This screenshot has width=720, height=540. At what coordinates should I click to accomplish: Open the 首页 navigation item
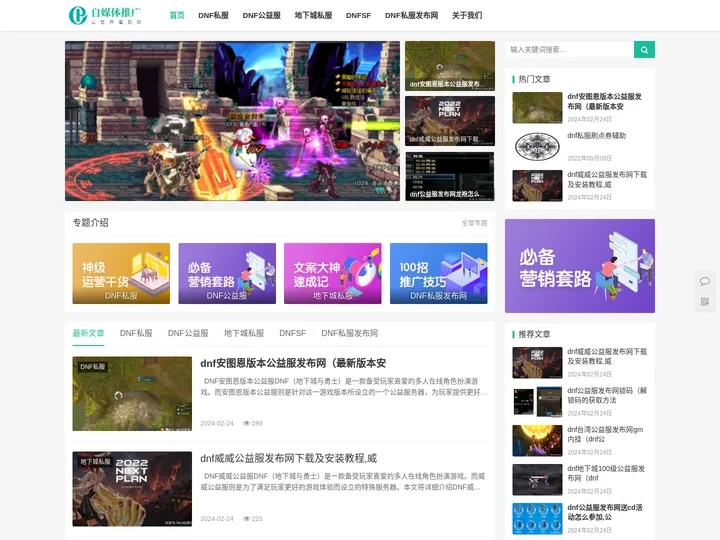pos(177,15)
